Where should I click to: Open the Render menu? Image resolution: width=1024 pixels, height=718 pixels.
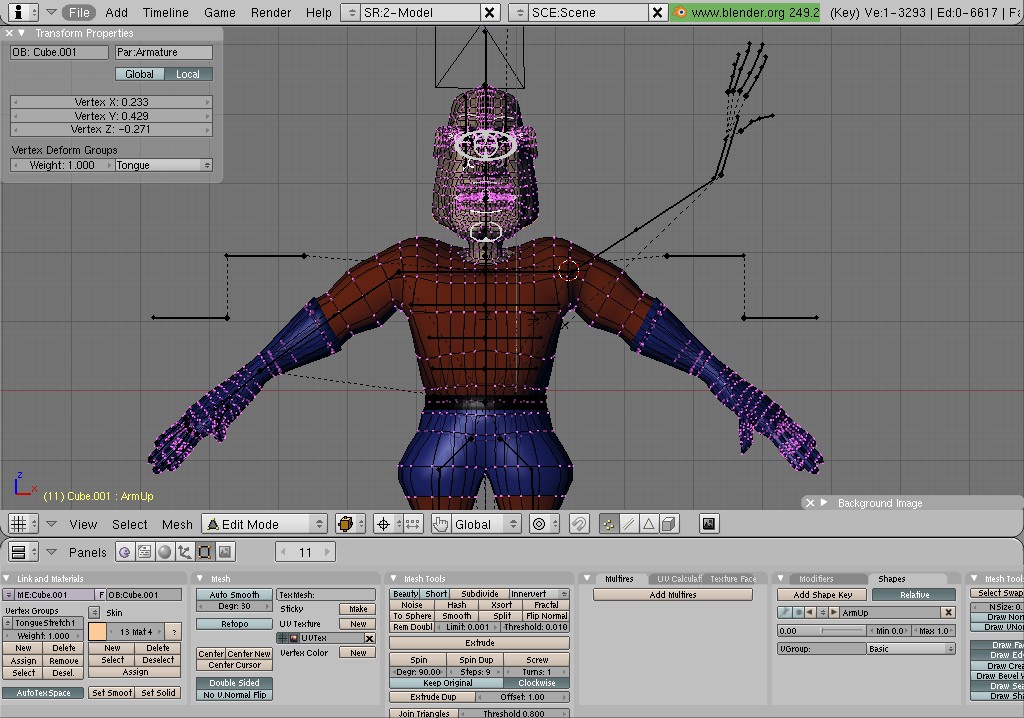click(271, 12)
